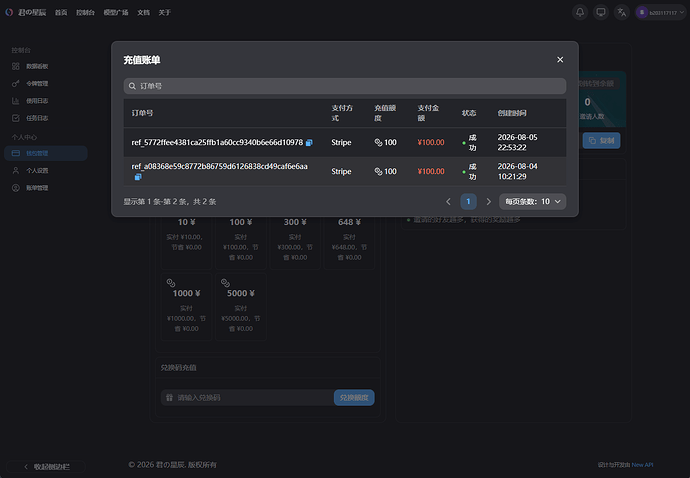This screenshot has height=478, width=690.
Task: Click the purple user avatar icon
Action: 642,13
